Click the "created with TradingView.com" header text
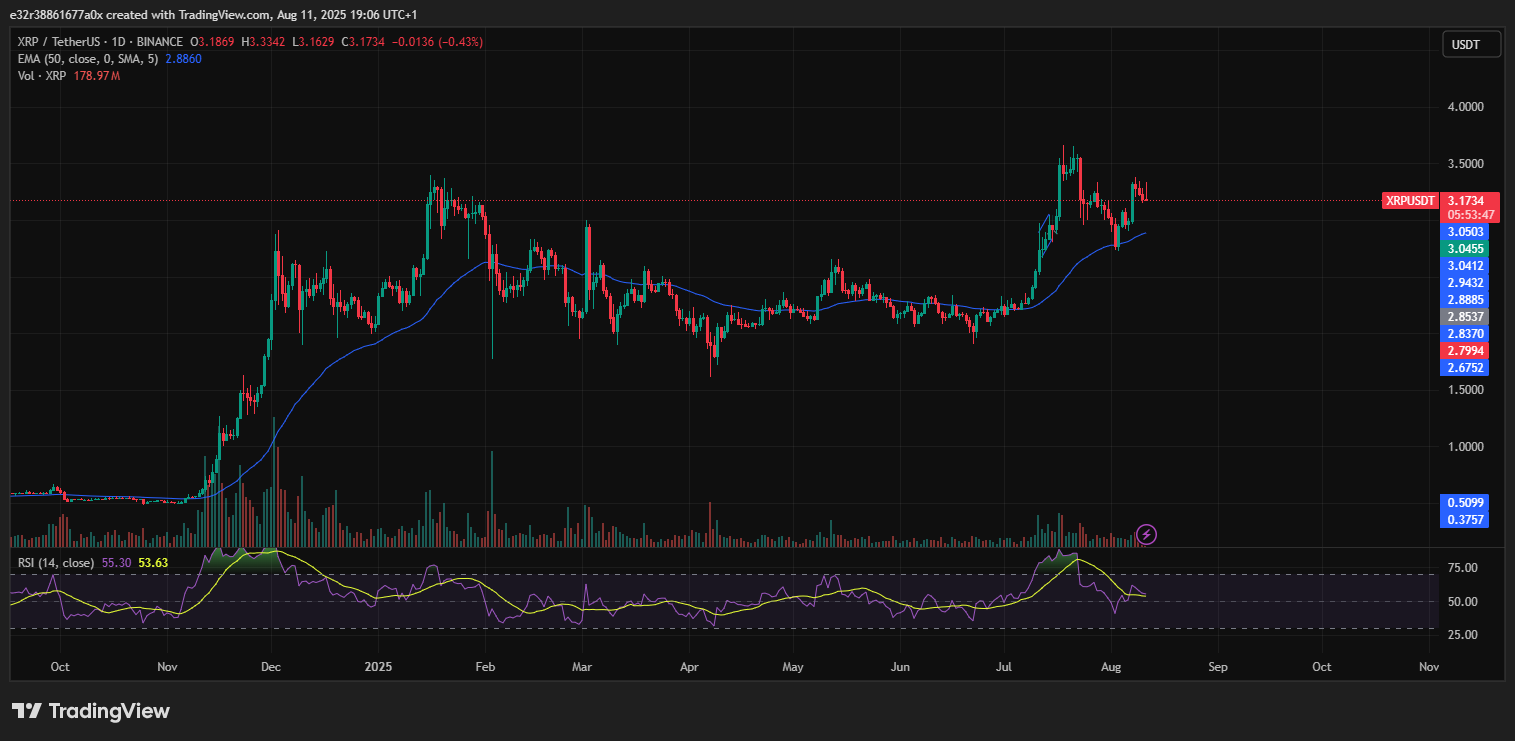Image resolution: width=1515 pixels, height=741 pixels. pyautogui.click(x=186, y=15)
